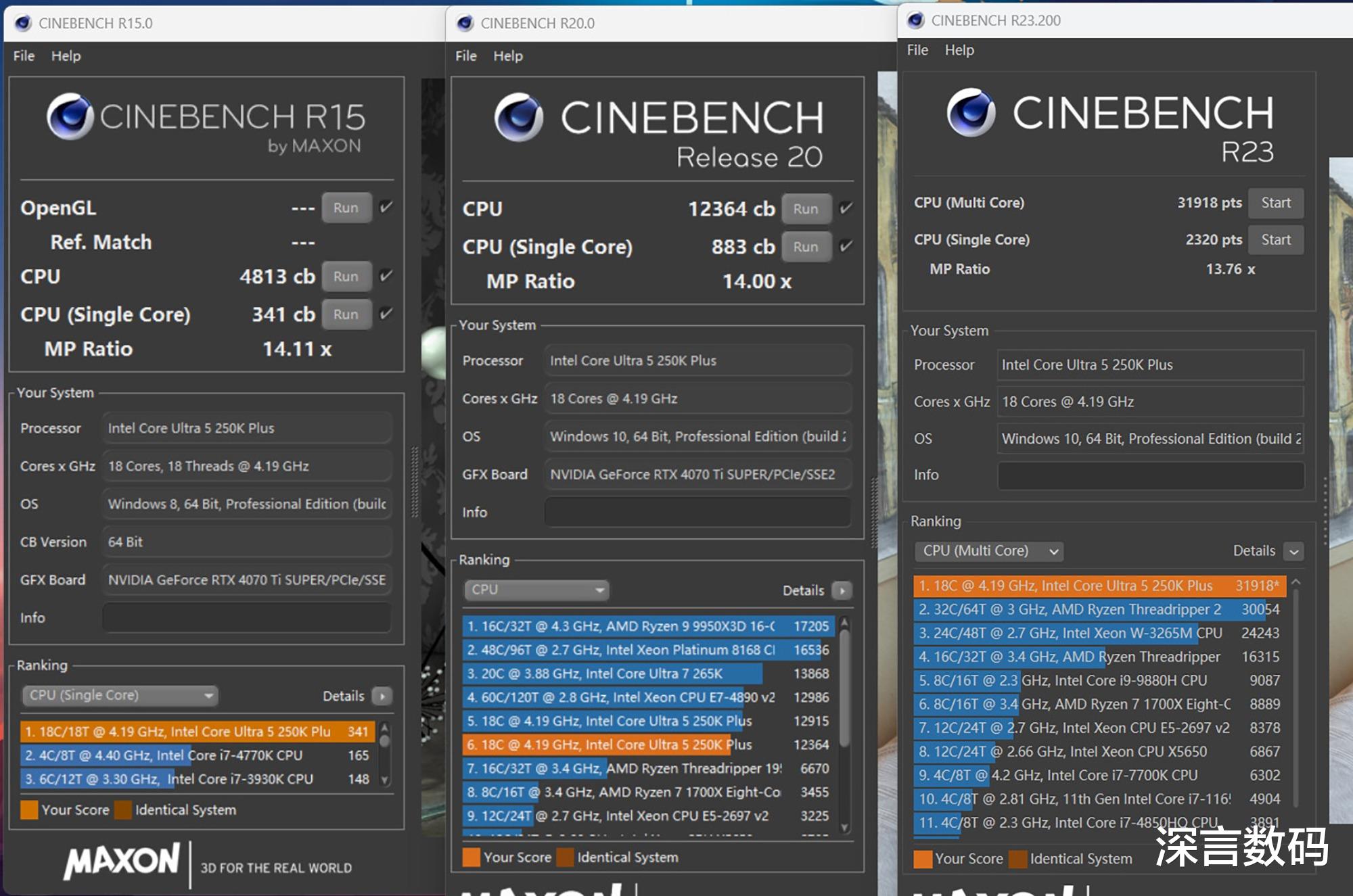1353x896 pixels.
Task: Click the Cinebench R23.200 title bar icon
Action: click(x=915, y=20)
